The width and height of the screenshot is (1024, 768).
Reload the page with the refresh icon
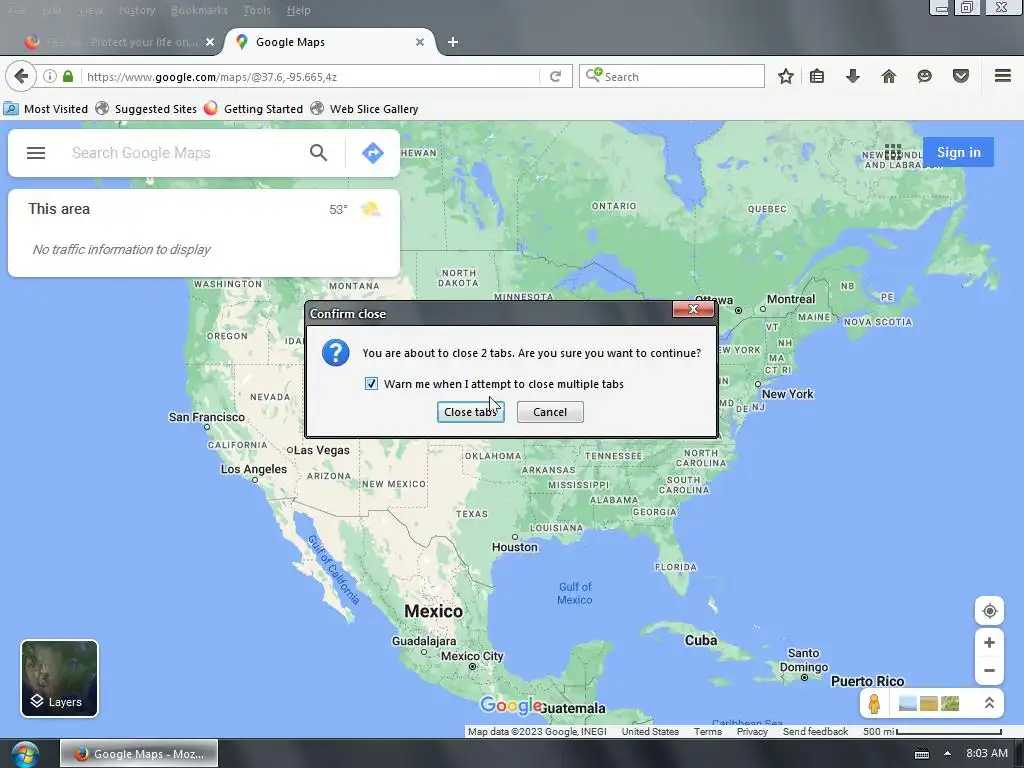tap(555, 76)
